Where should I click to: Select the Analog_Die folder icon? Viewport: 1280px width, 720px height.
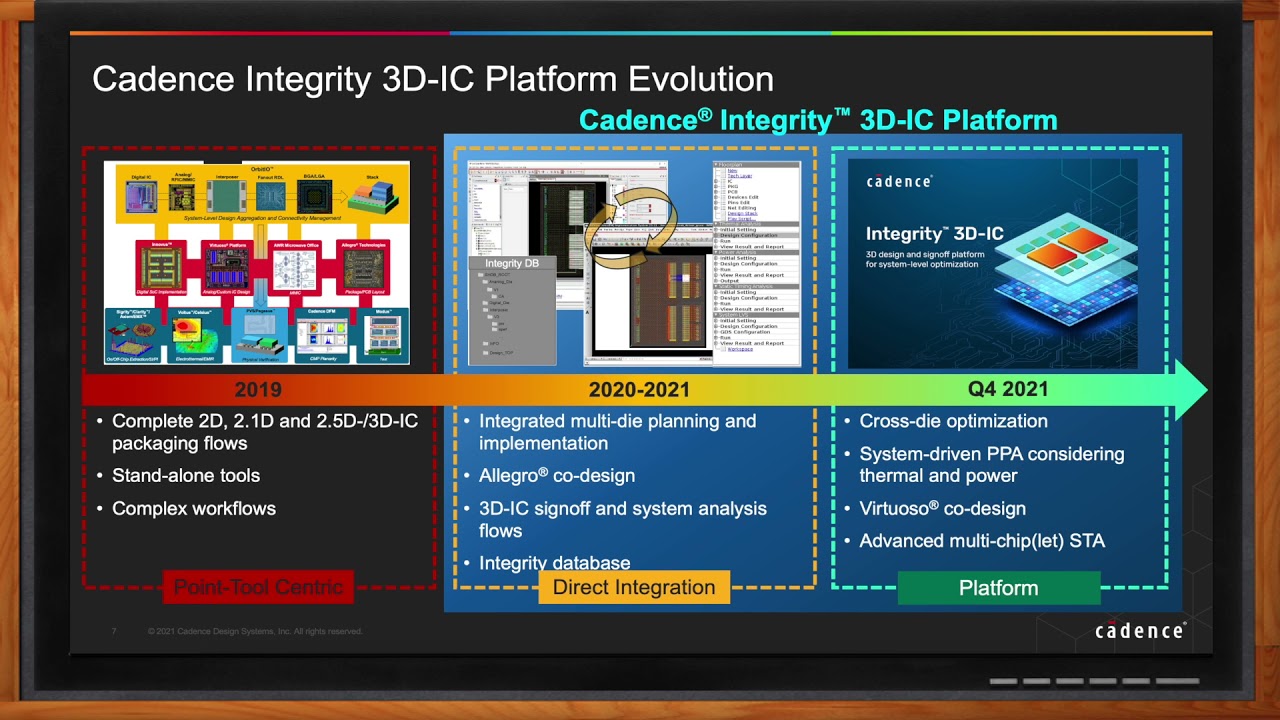point(485,282)
